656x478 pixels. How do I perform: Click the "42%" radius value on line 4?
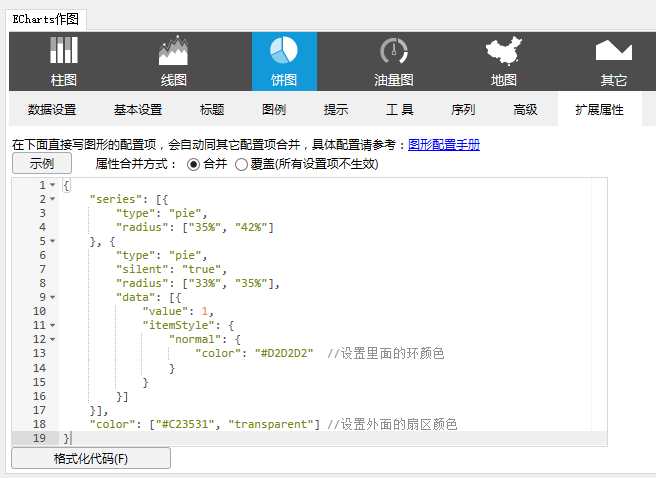tap(251, 227)
